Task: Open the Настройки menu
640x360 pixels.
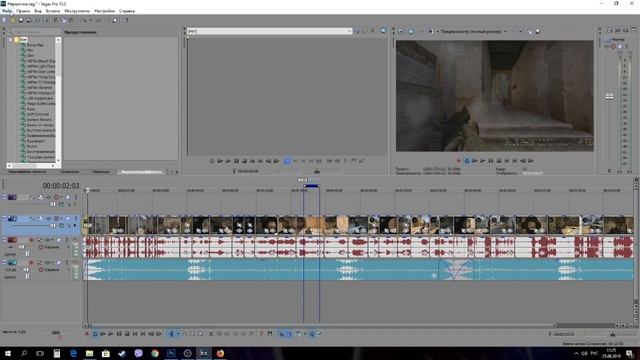Action: pos(104,11)
